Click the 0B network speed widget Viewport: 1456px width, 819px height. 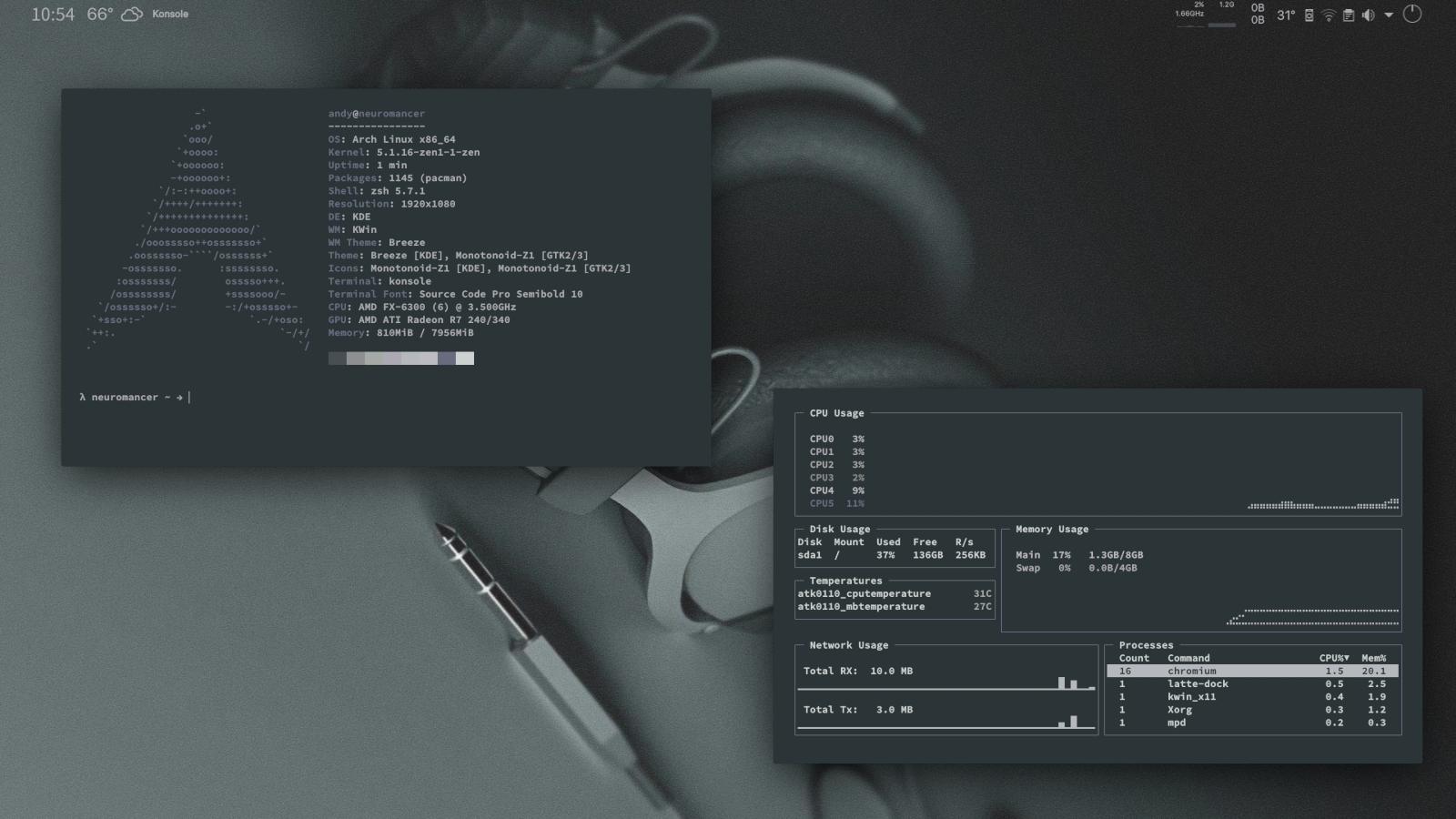(x=1258, y=14)
